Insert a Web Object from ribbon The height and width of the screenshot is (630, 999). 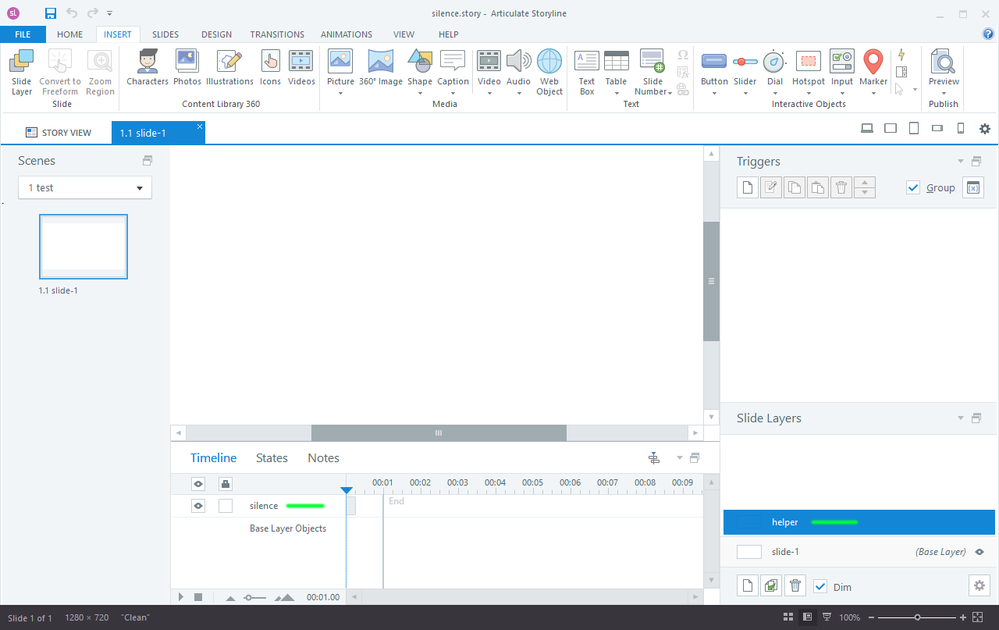(x=549, y=72)
